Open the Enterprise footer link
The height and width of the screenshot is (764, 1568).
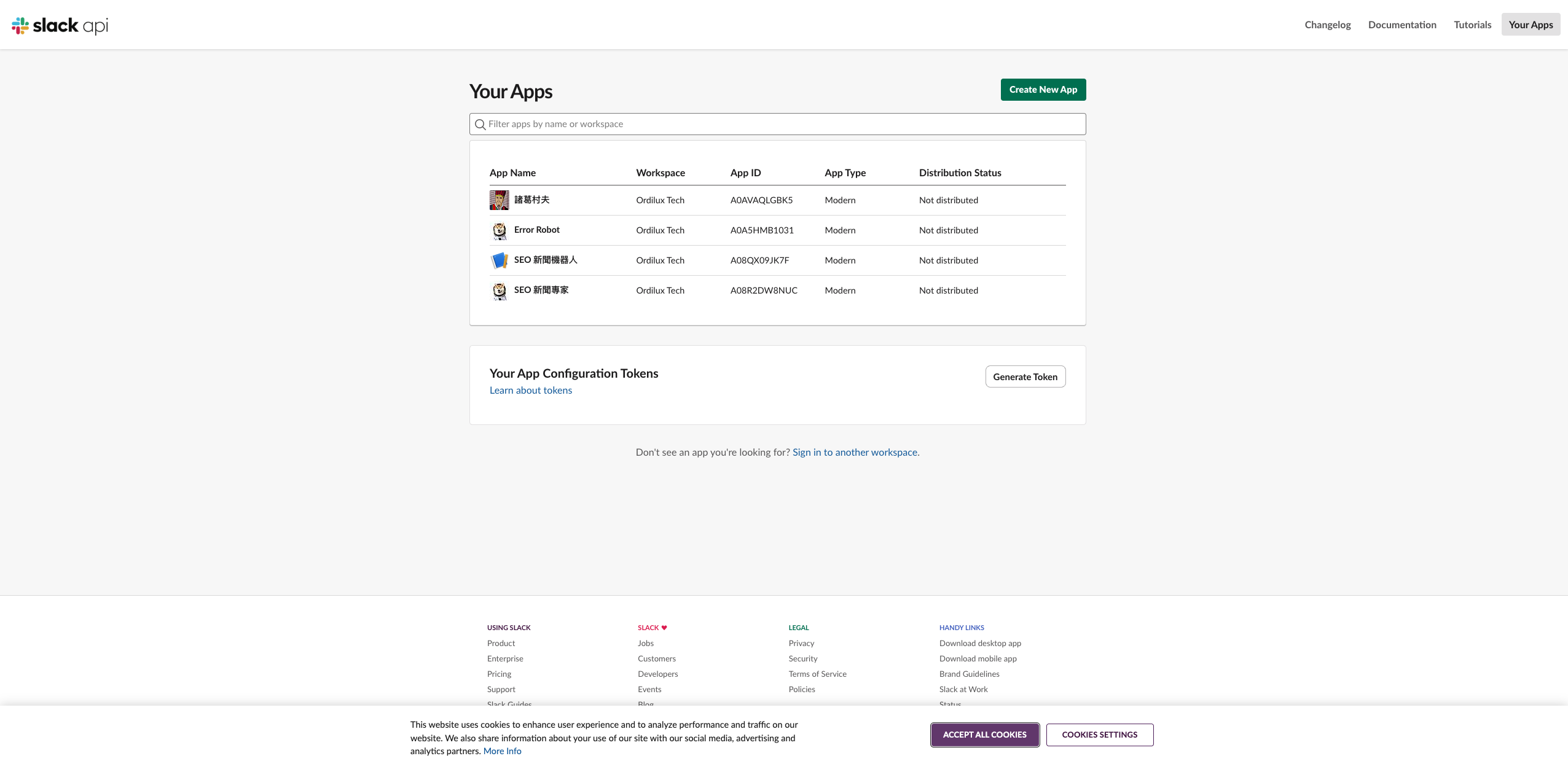point(505,659)
